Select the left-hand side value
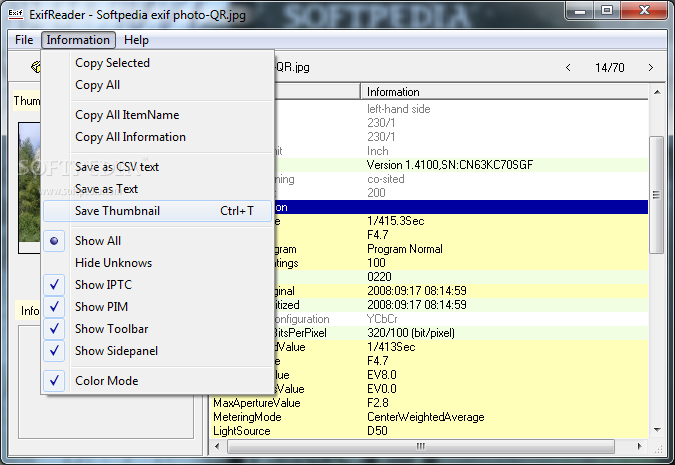The width and height of the screenshot is (675, 465). (x=399, y=109)
